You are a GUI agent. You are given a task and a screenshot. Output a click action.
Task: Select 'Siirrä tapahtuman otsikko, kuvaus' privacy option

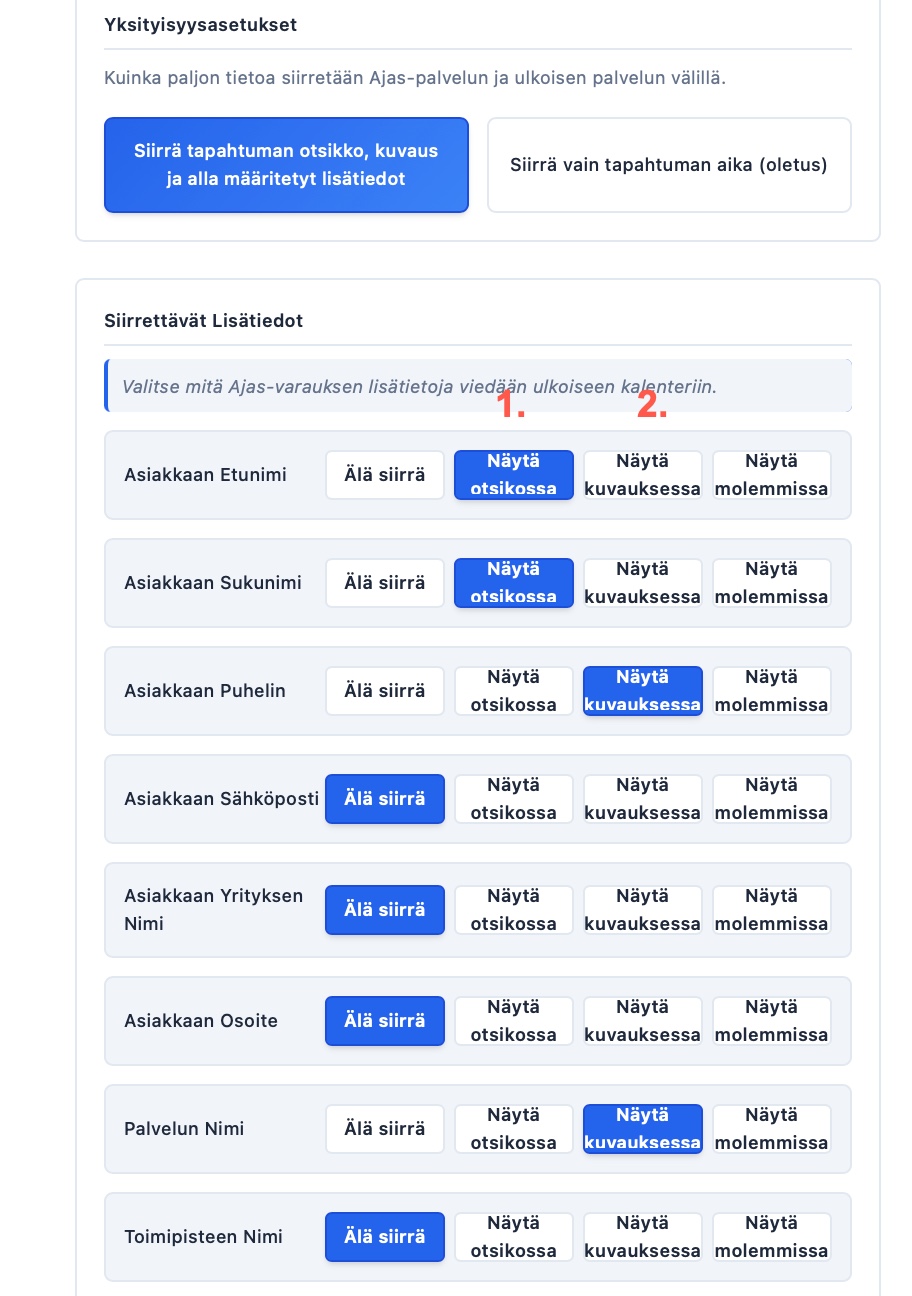[286, 165]
